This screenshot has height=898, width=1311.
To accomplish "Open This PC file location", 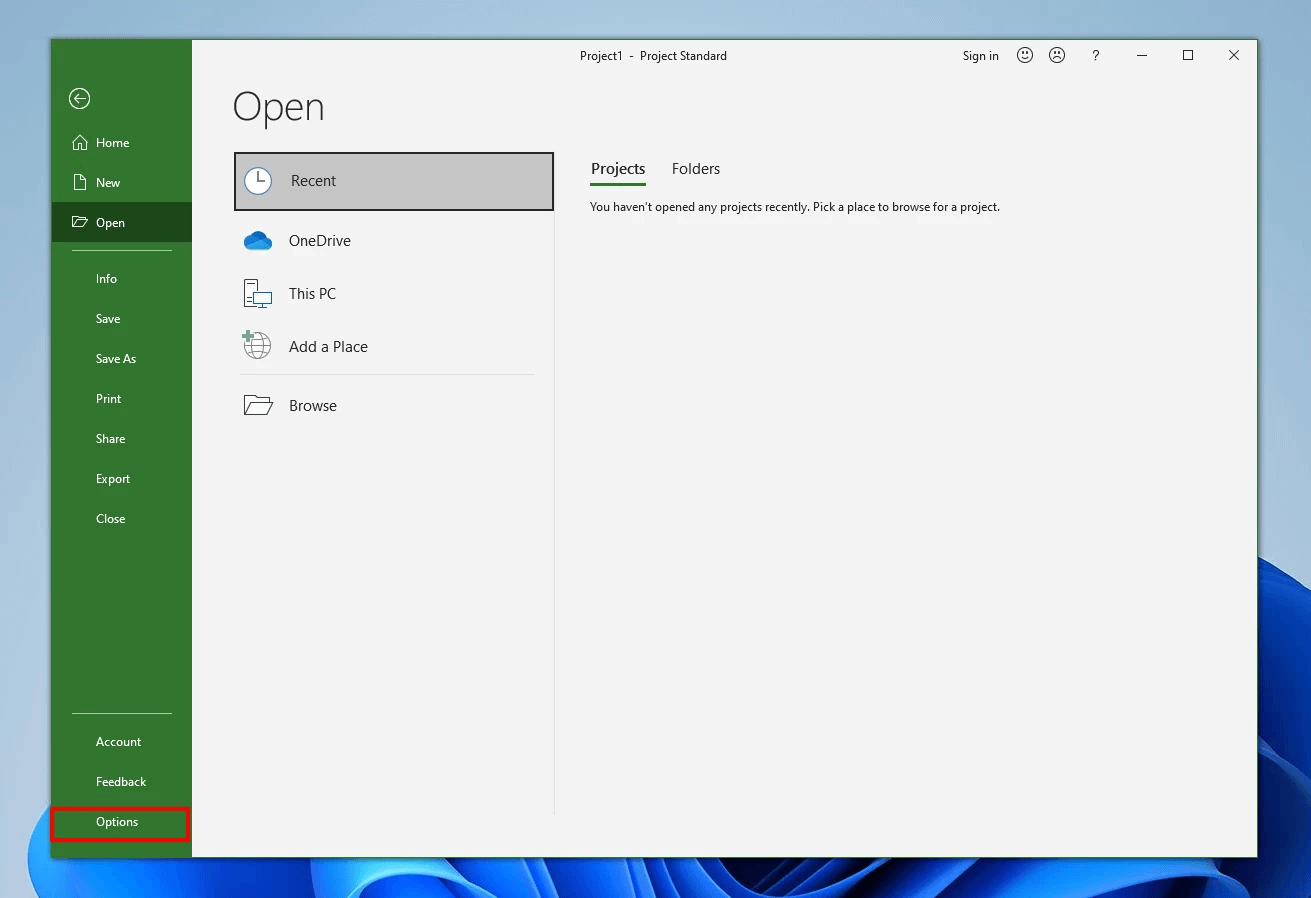I will pyautogui.click(x=311, y=293).
